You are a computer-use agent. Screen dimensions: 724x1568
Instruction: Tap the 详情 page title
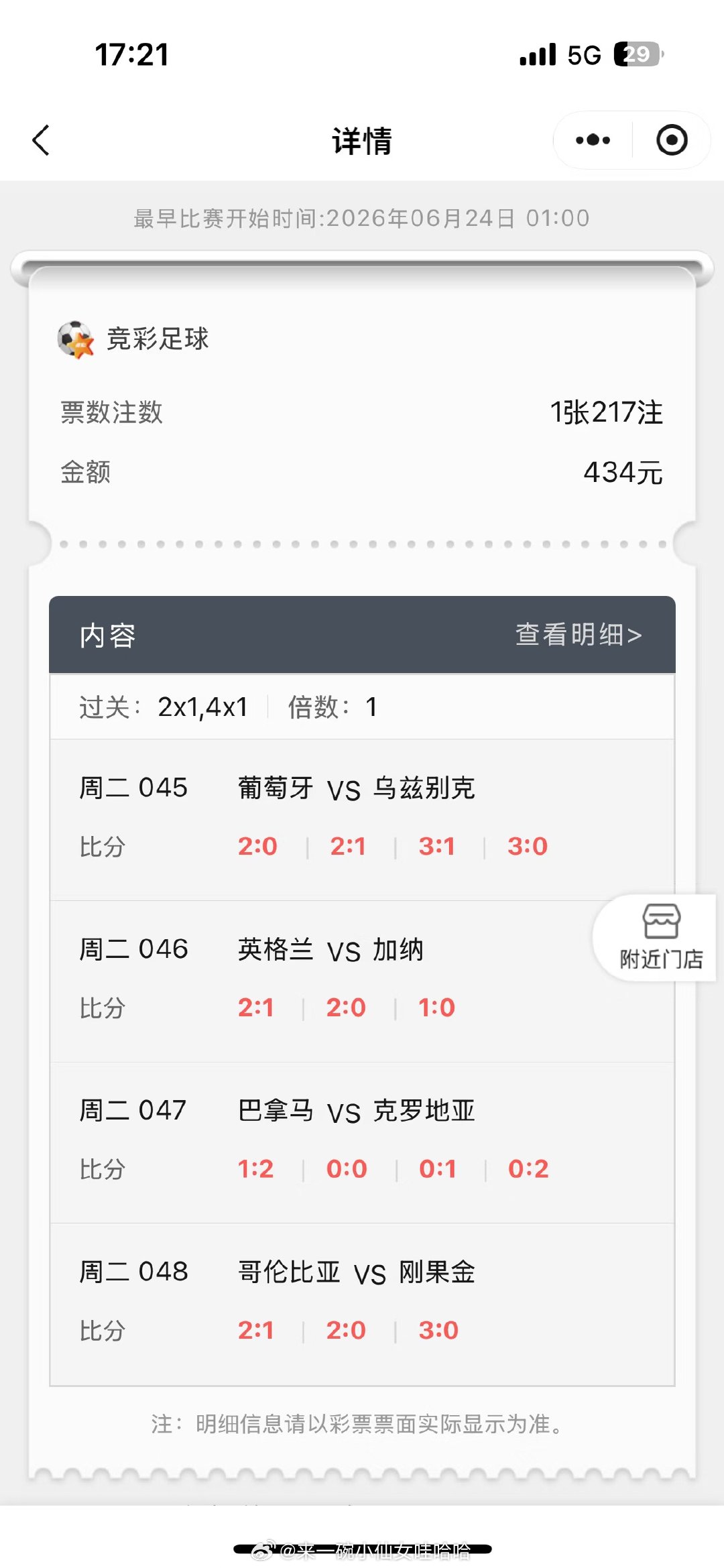(362, 141)
